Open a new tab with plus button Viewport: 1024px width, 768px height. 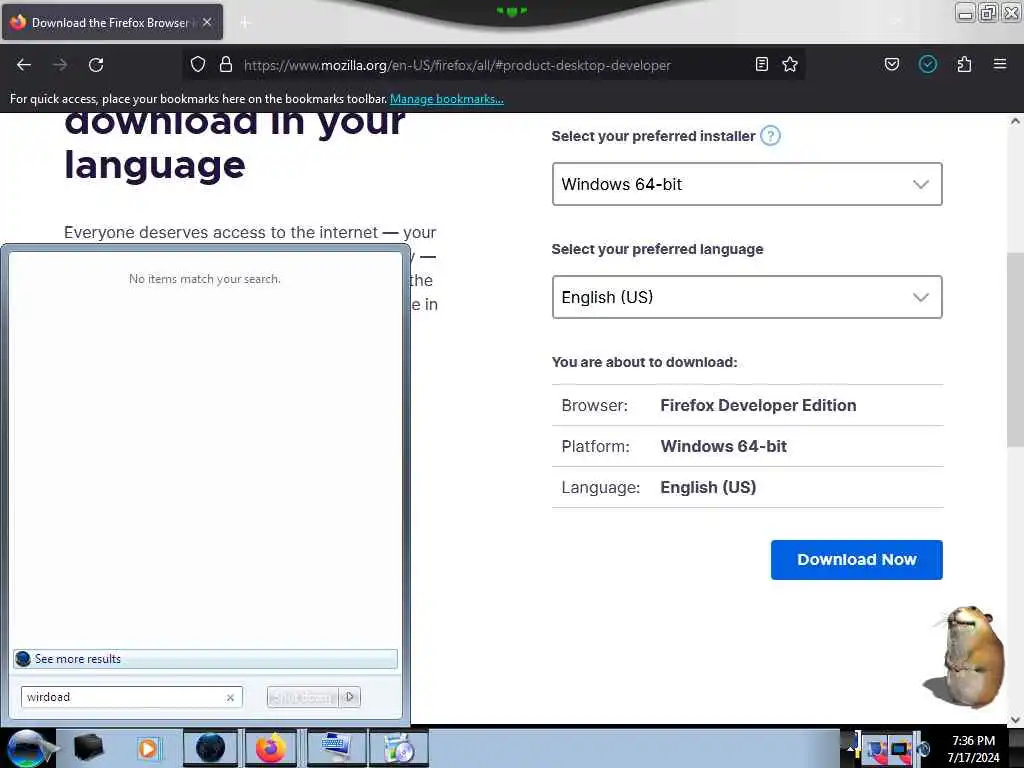point(245,23)
